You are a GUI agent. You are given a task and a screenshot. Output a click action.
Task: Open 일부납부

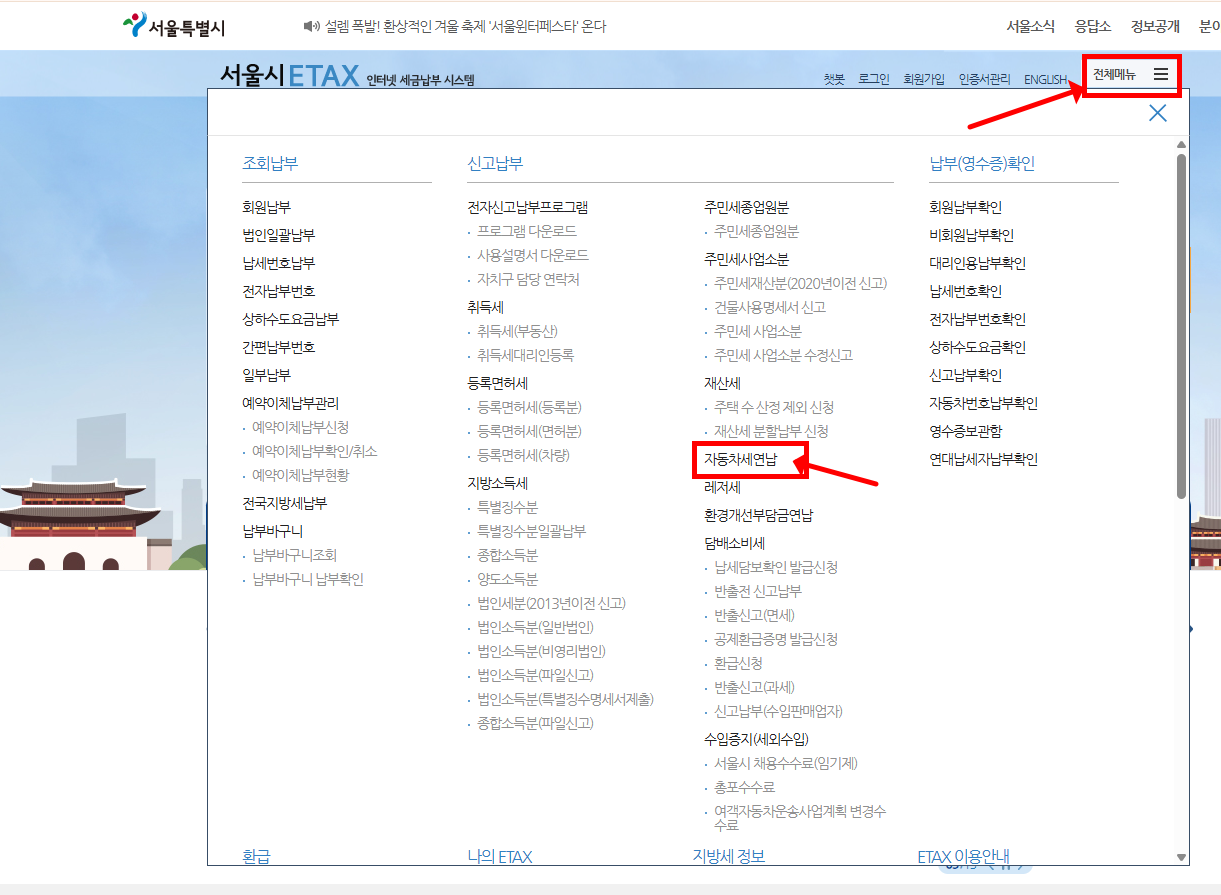coord(266,375)
